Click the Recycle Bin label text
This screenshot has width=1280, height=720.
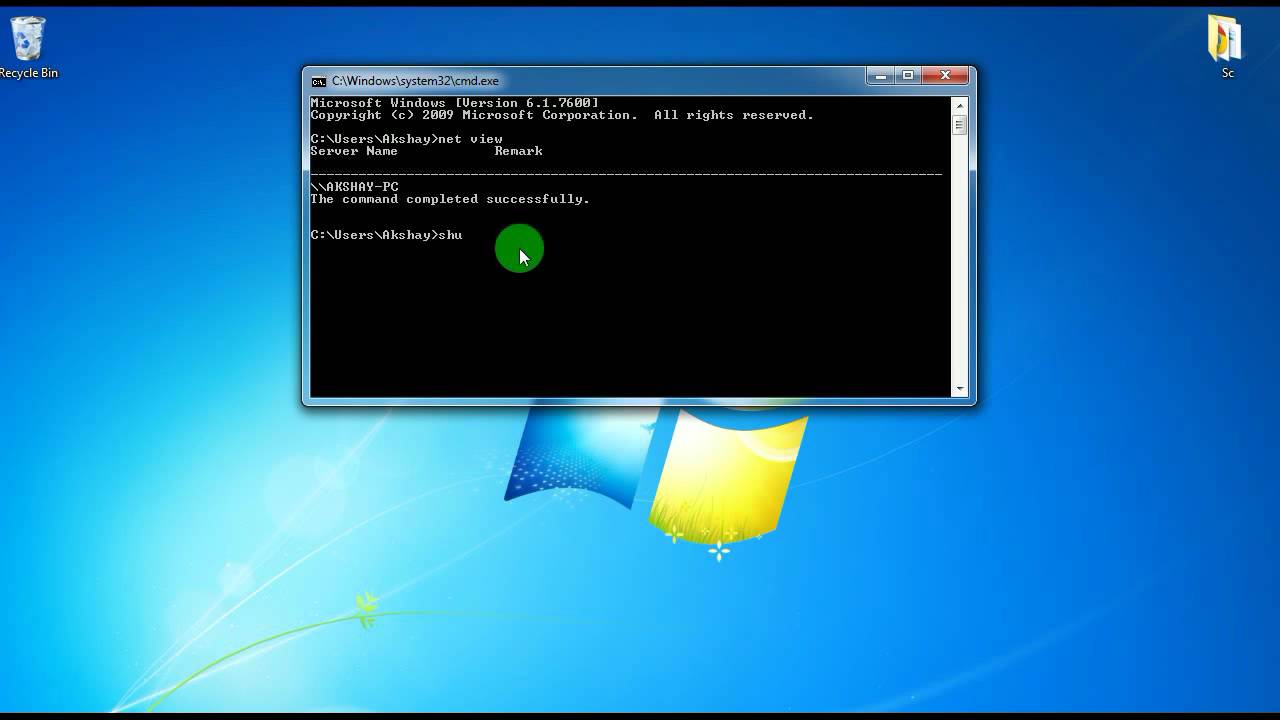pyautogui.click(x=28, y=73)
